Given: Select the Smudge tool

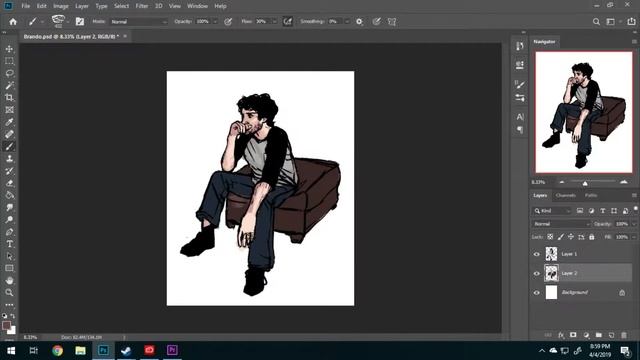Looking at the screenshot, I should point(9,207).
